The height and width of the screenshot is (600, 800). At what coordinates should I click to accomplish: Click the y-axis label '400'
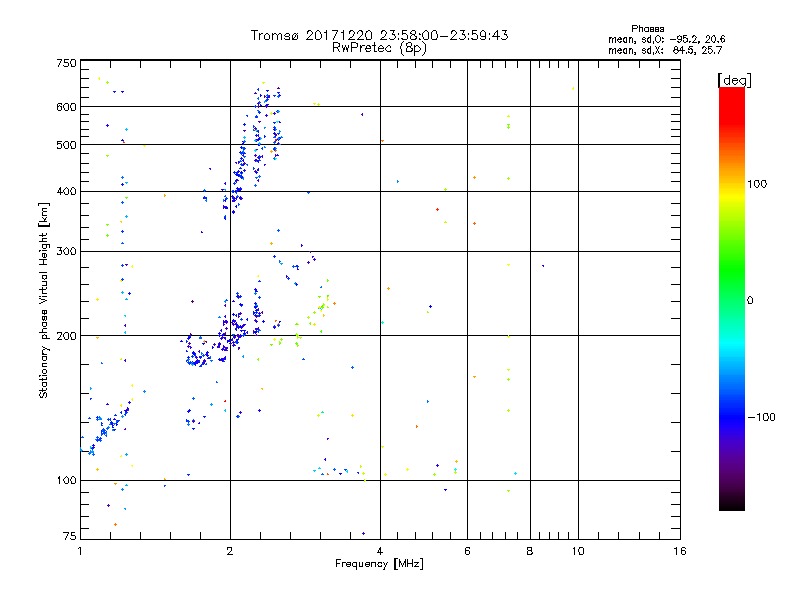coord(67,192)
